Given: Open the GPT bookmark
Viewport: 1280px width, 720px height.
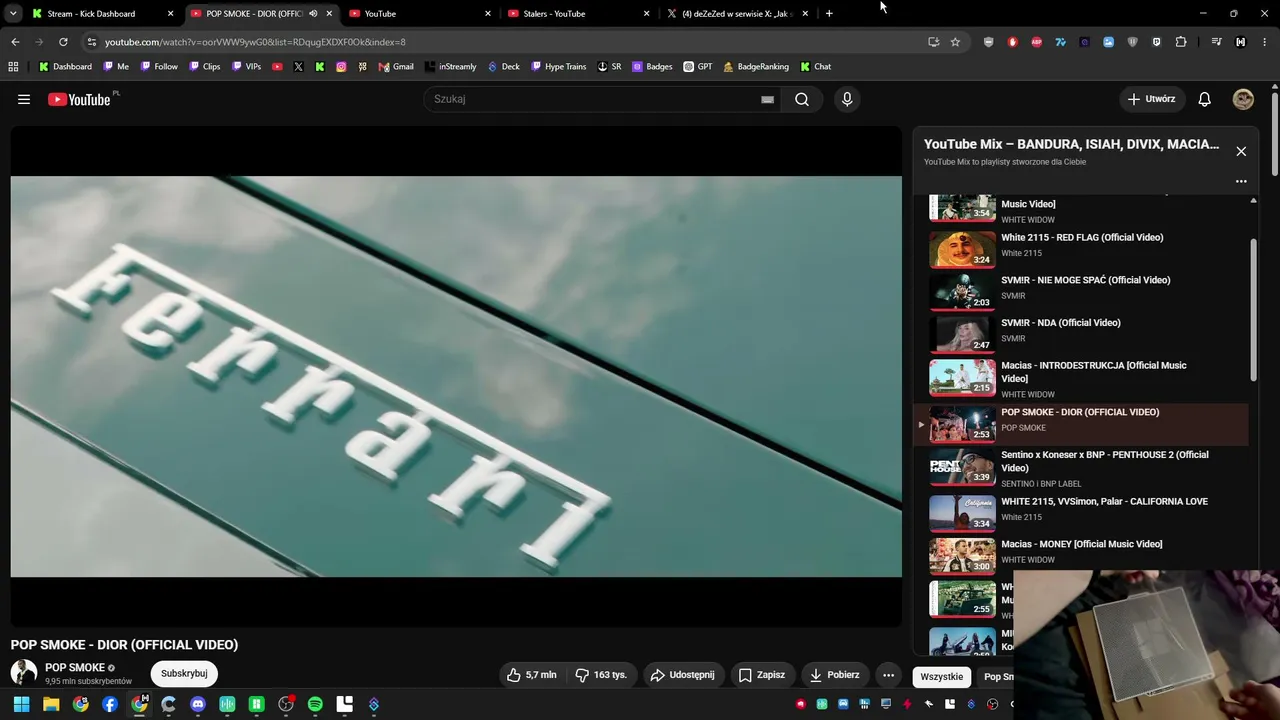Looking at the screenshot, I should pyautogui.click(x=698, y=67).
